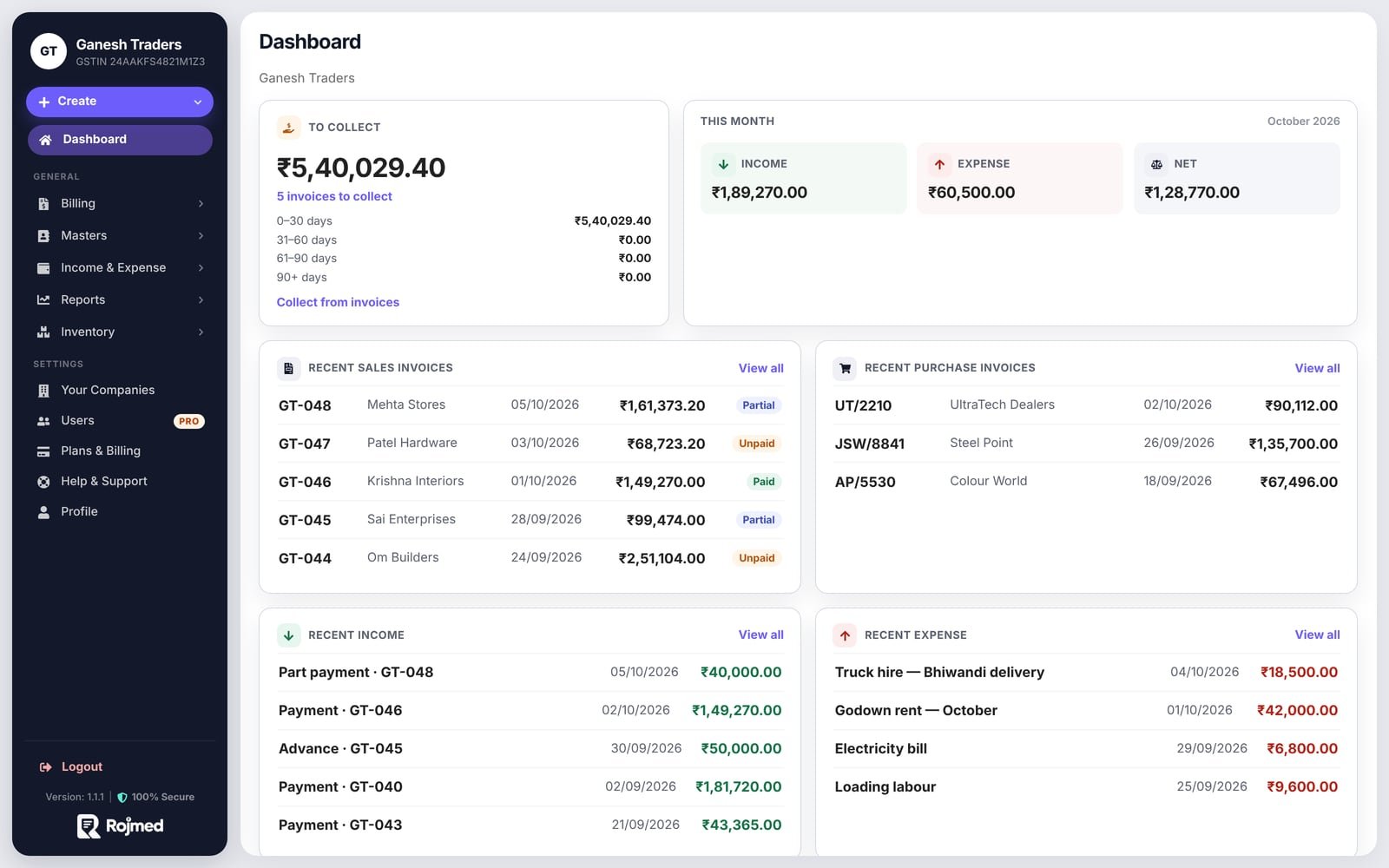The height and width of the screenshot is (868, 1389).
Task: Click the Recent Expense up-arrow icon
Action: point(845,635)
